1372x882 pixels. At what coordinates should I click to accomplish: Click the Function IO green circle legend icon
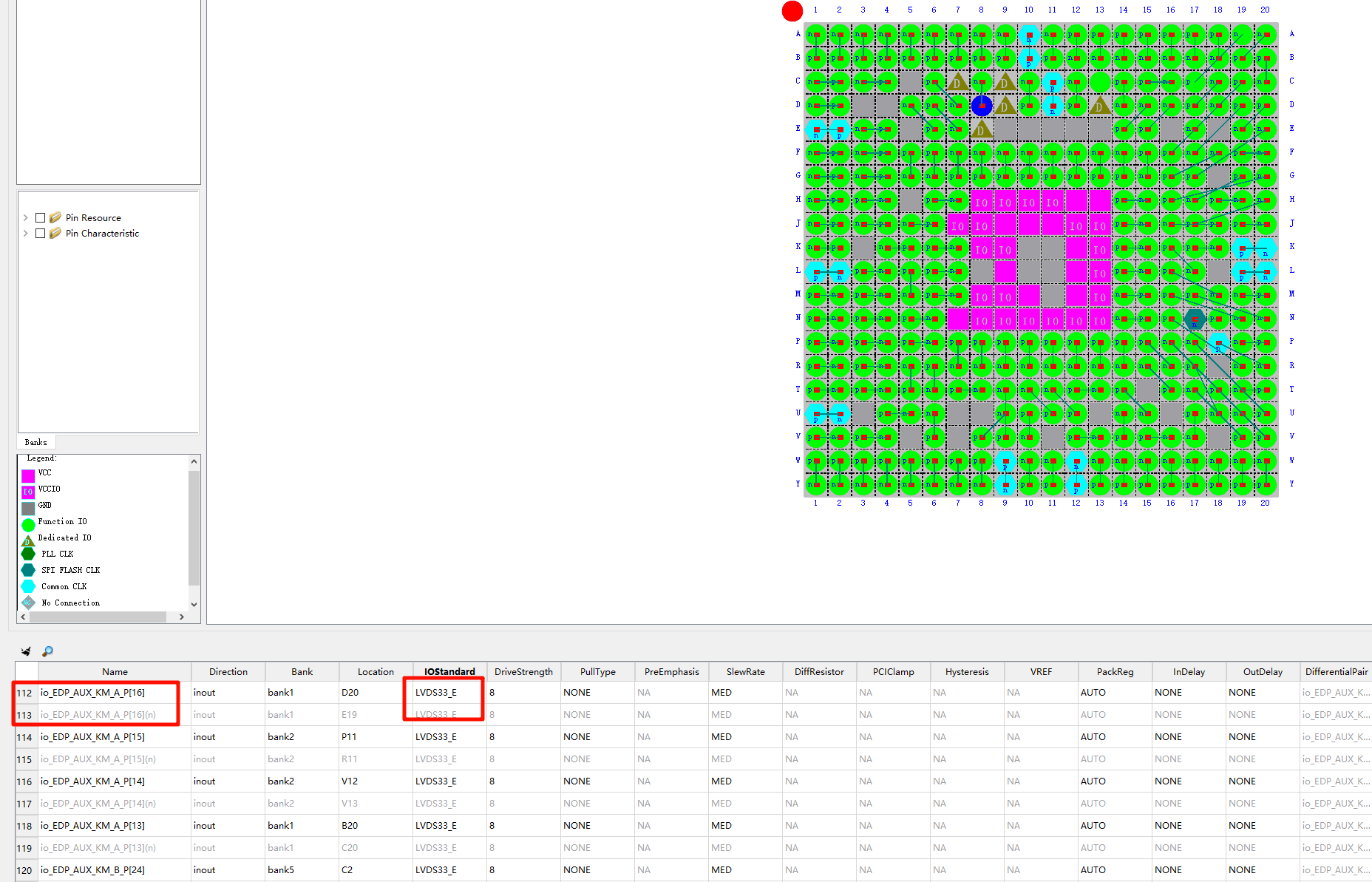(x=28, y=524)
